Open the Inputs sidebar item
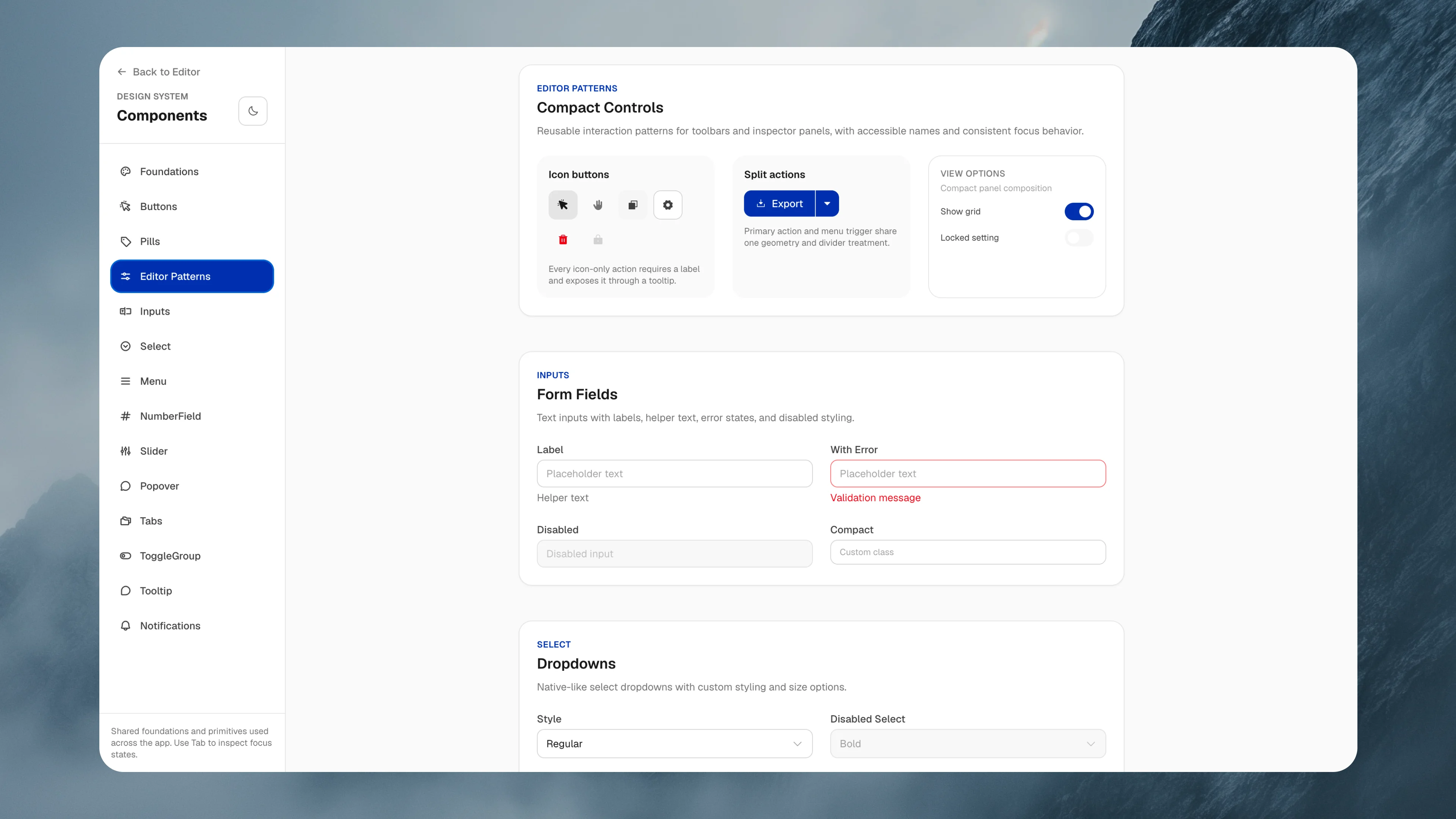1456x819 pixels. [x=192, y=311]
